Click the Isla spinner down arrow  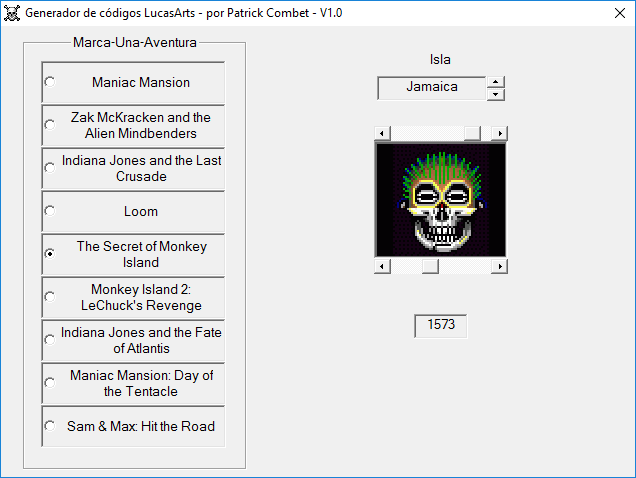coord(495,94)
